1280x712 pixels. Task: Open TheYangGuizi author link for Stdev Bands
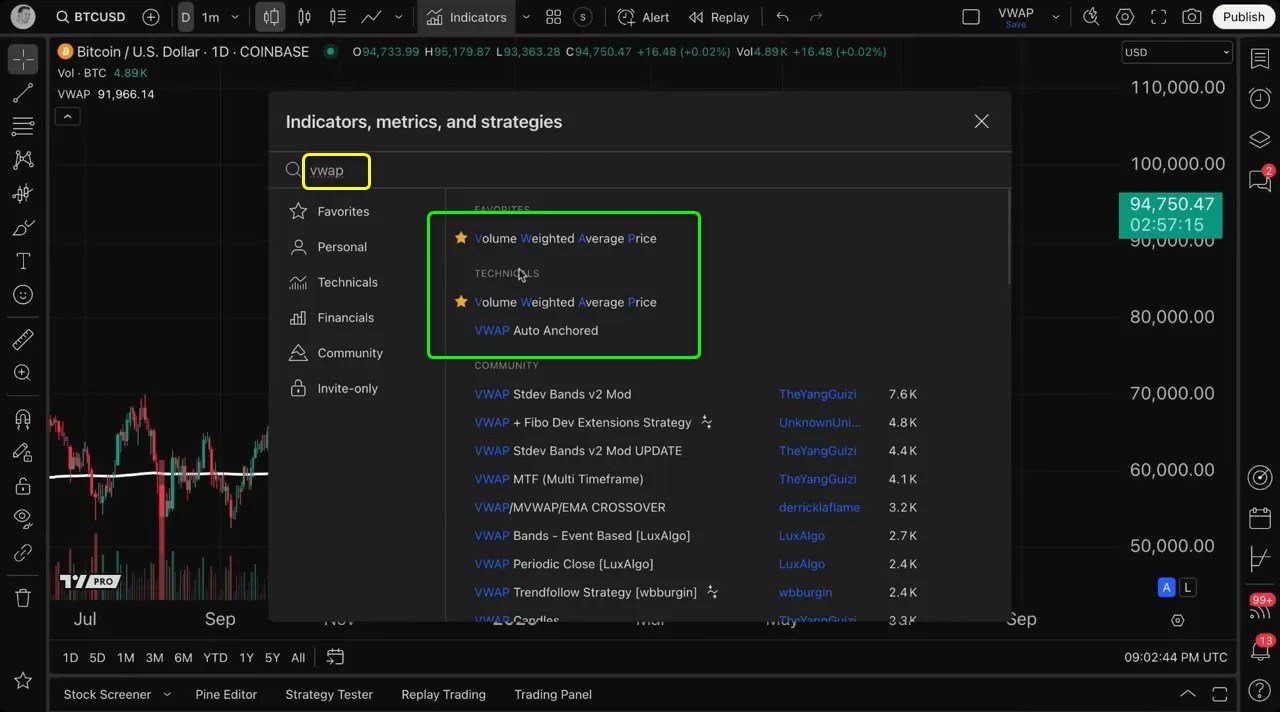[817, 394]
